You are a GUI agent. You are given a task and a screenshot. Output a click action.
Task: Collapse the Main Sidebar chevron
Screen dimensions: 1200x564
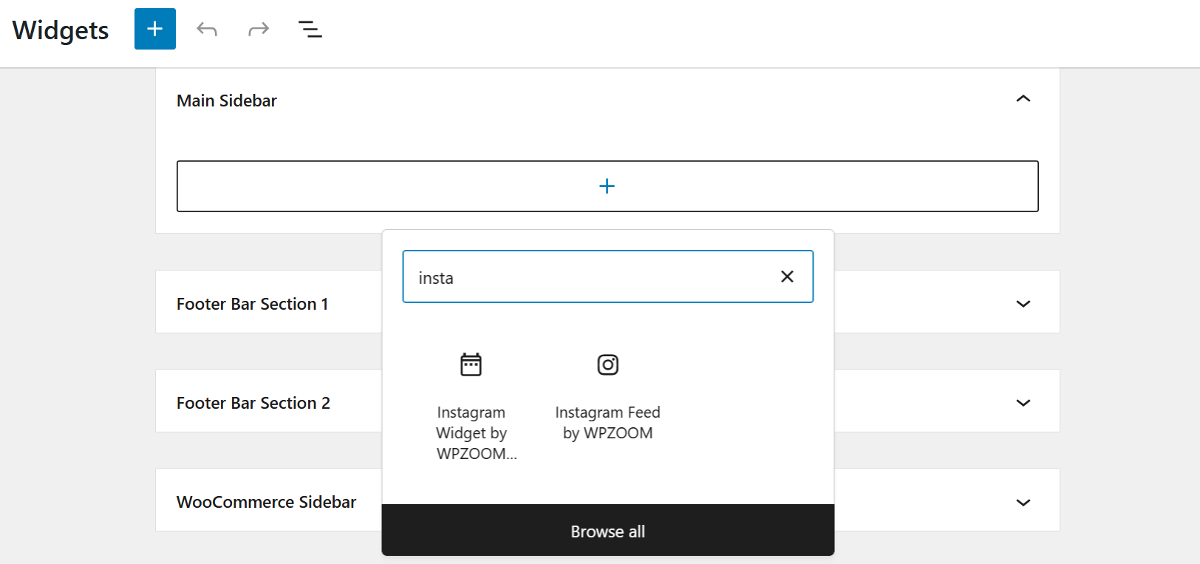(1022, 99)
